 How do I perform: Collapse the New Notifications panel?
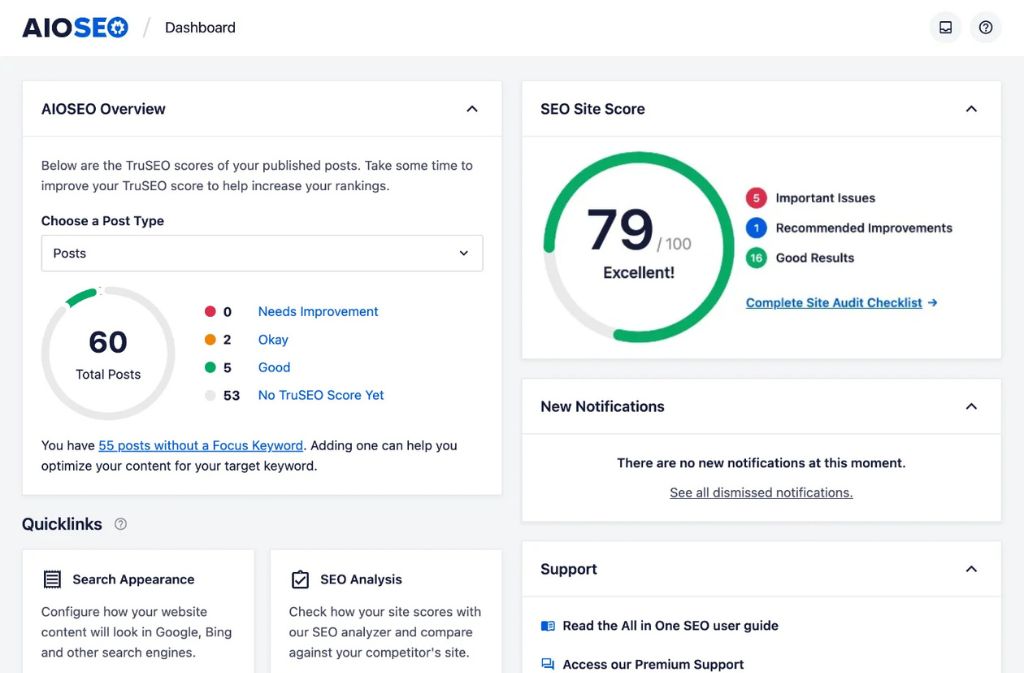pos(971,407)
